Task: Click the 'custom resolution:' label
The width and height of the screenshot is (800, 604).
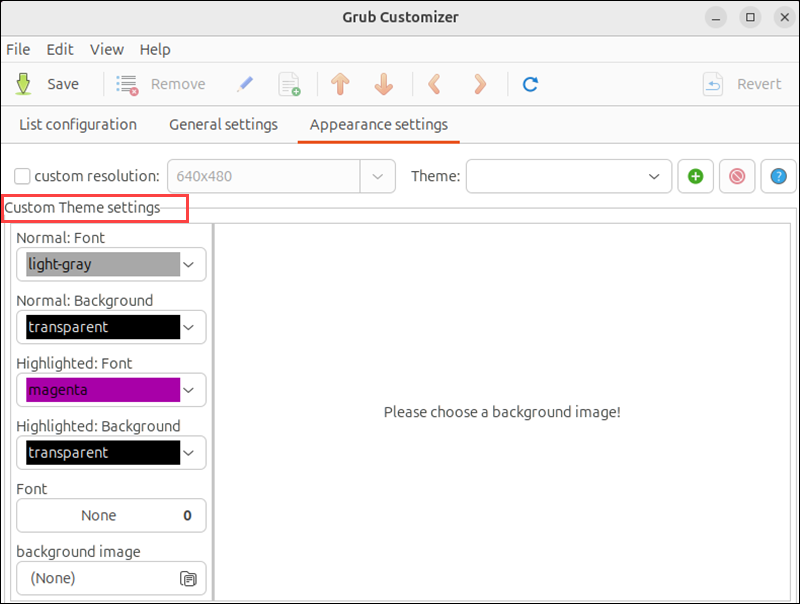Action: point(97,177)
